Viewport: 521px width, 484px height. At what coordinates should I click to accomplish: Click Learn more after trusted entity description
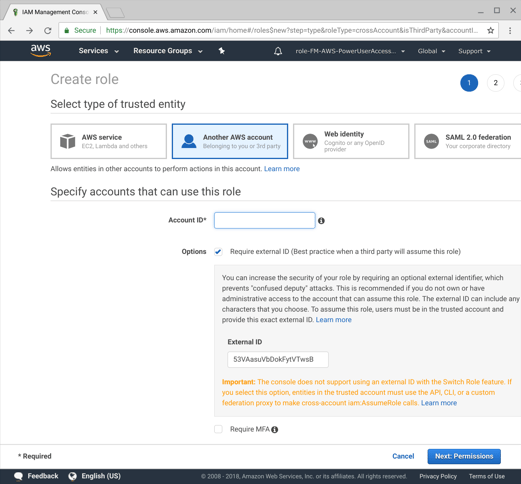tap(282, 169)
